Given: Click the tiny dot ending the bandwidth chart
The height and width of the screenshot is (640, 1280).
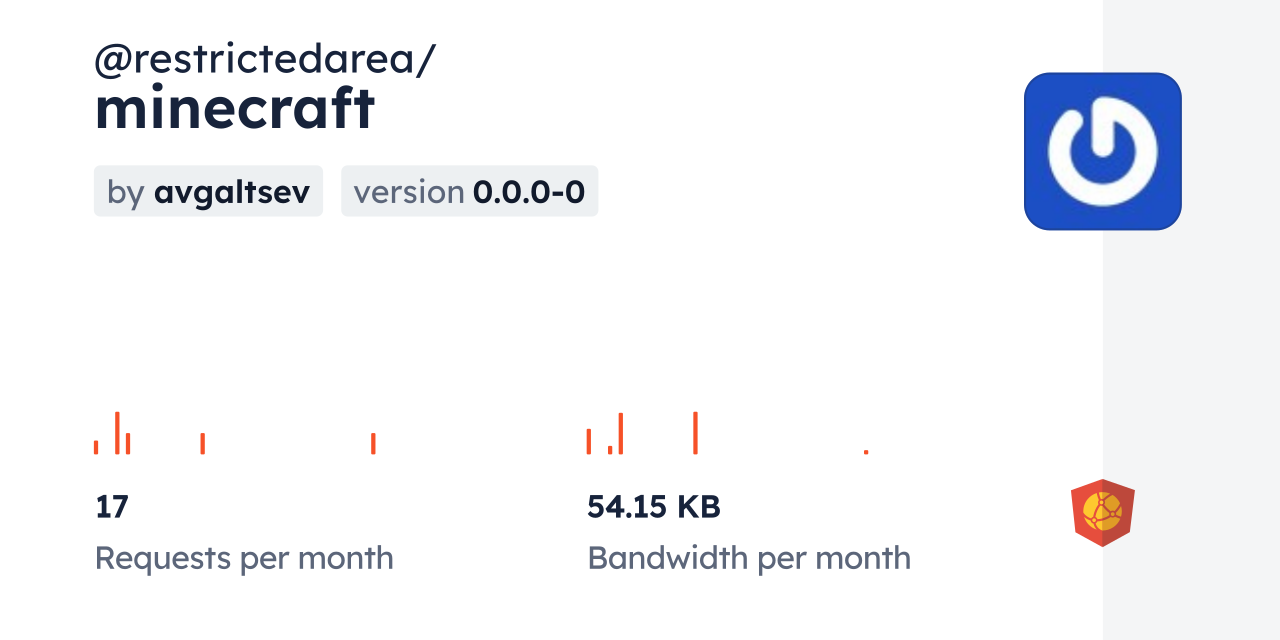Looking at the screenshot, I should pos(866,452).
